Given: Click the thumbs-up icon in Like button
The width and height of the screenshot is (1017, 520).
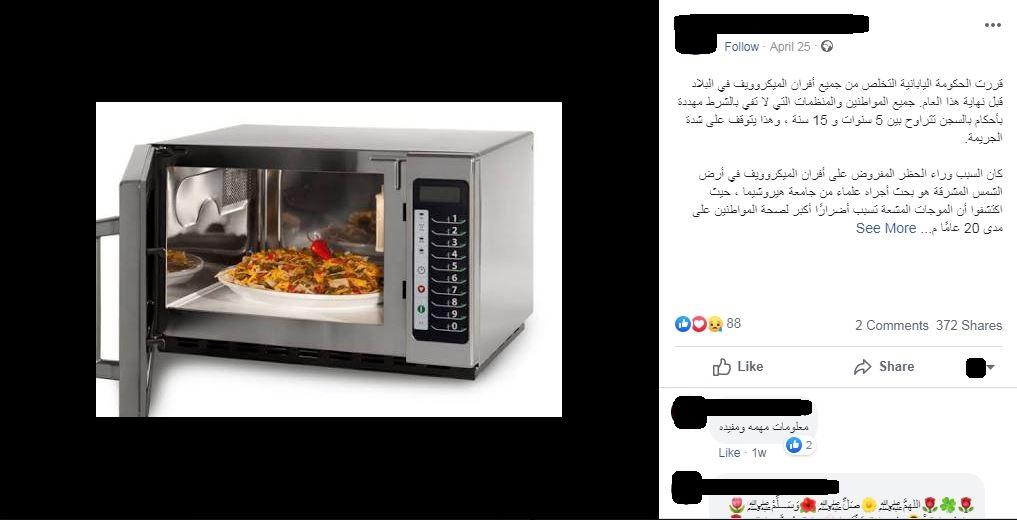Looking at the screenshot, I should [x=722, y=367].
